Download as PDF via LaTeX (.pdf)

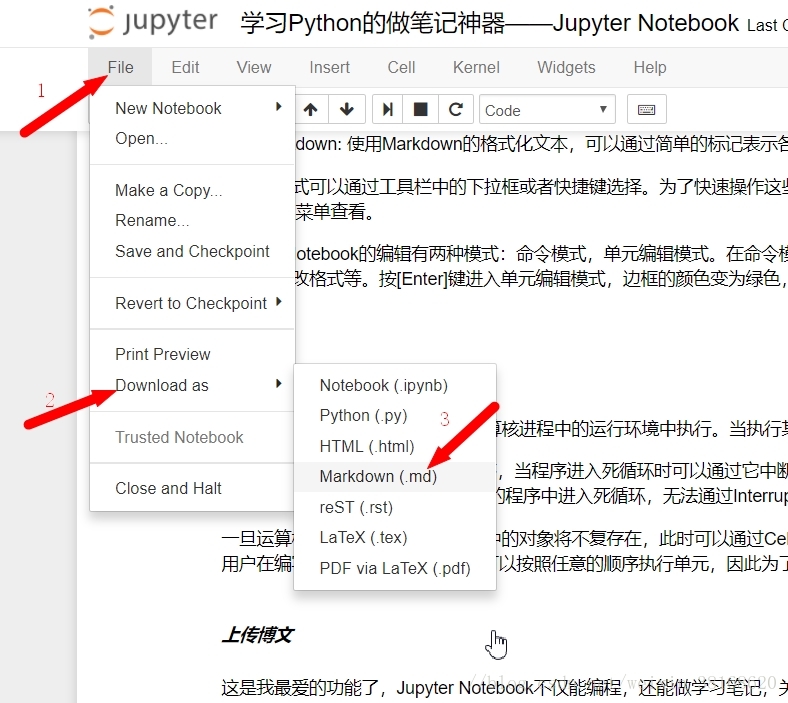pyautogui.click(x=395, y=568)
